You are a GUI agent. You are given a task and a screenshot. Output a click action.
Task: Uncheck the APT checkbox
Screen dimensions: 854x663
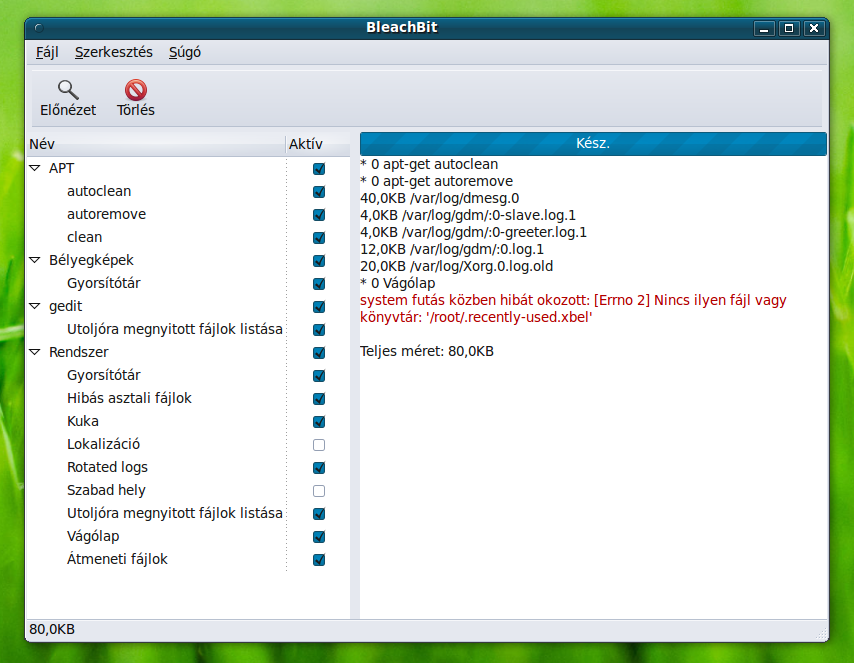click(319, 169)
